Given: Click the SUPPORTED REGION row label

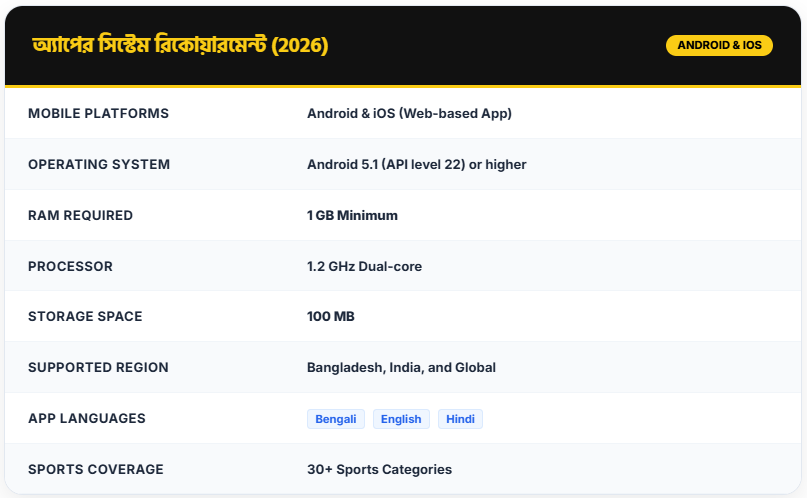Looking at the screenshot, I should pos(98,368).
